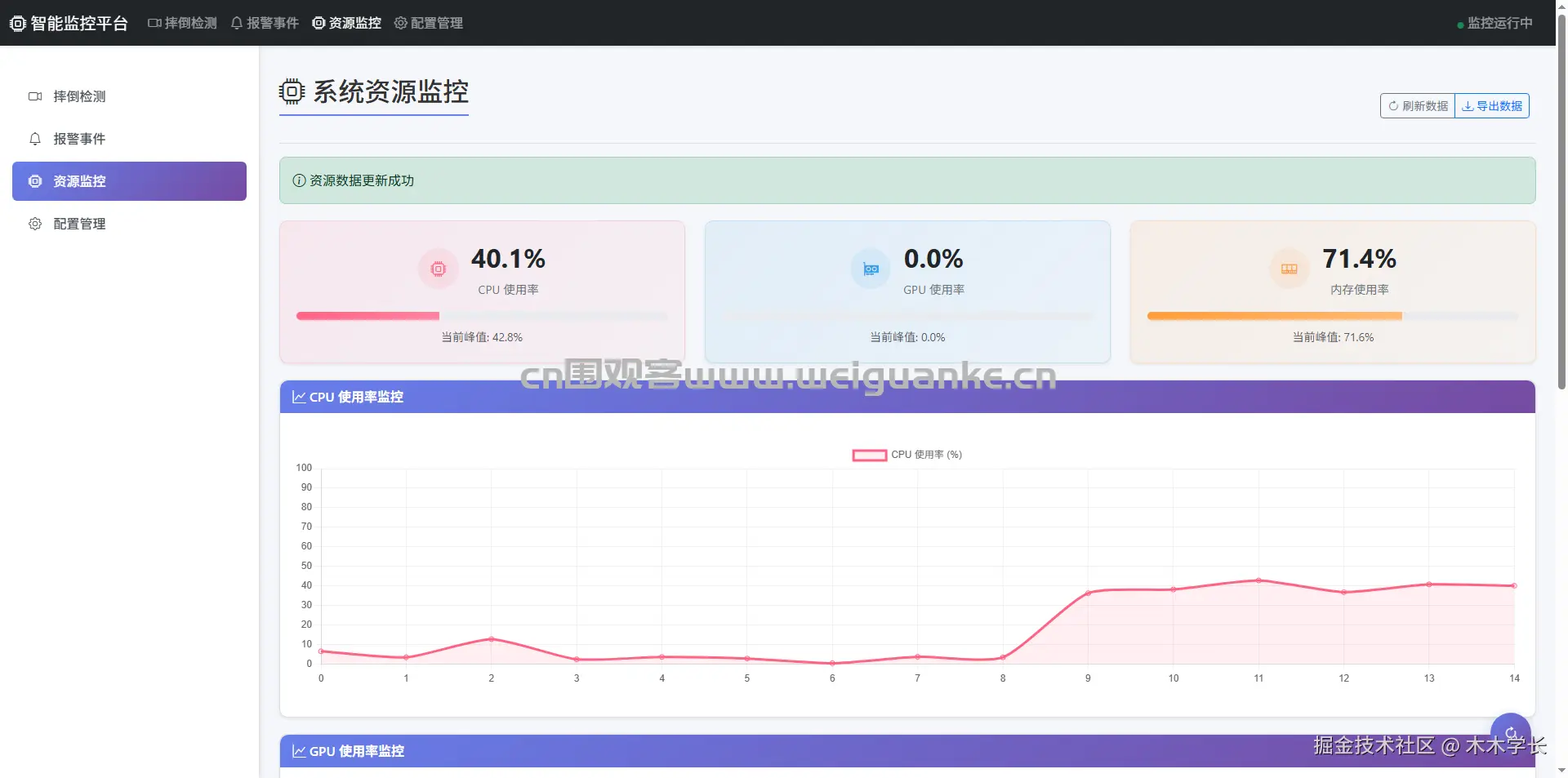Image resolution: width=1568 pixels, height=778 pixels.
Task: Click the blue graphics card icon in the GPU 使用率 card
Action: coord(871,269)
